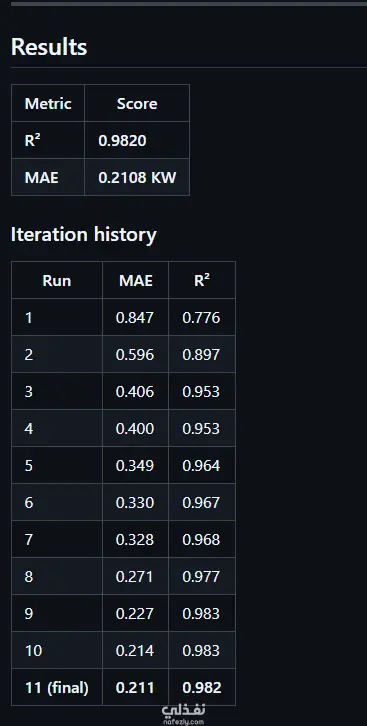Viewport: 367px width, 726px height.
Task: Click the Iteration history heading
Action: [83, 234]
